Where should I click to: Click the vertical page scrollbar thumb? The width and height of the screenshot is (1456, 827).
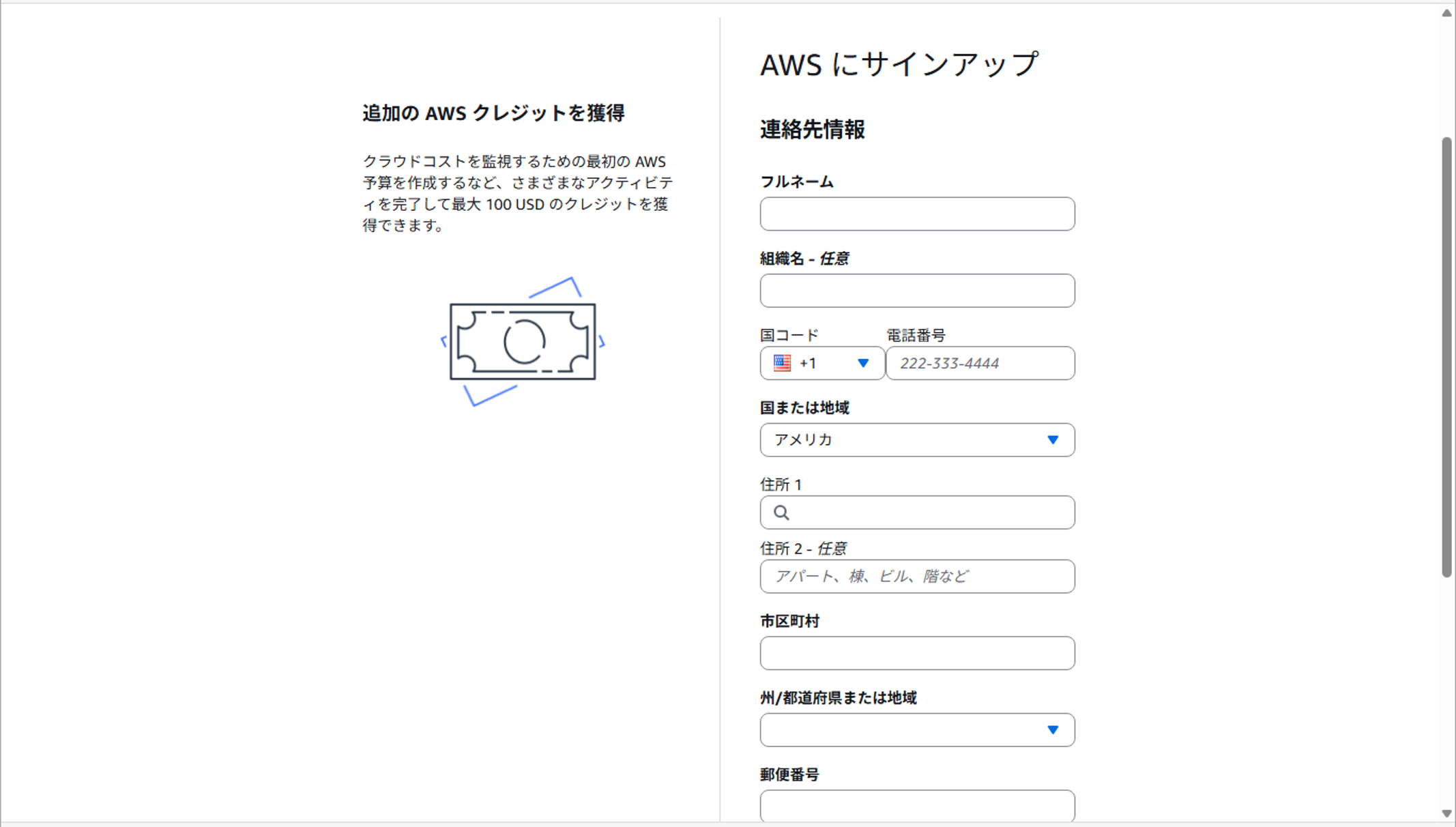pos(1446,357)
